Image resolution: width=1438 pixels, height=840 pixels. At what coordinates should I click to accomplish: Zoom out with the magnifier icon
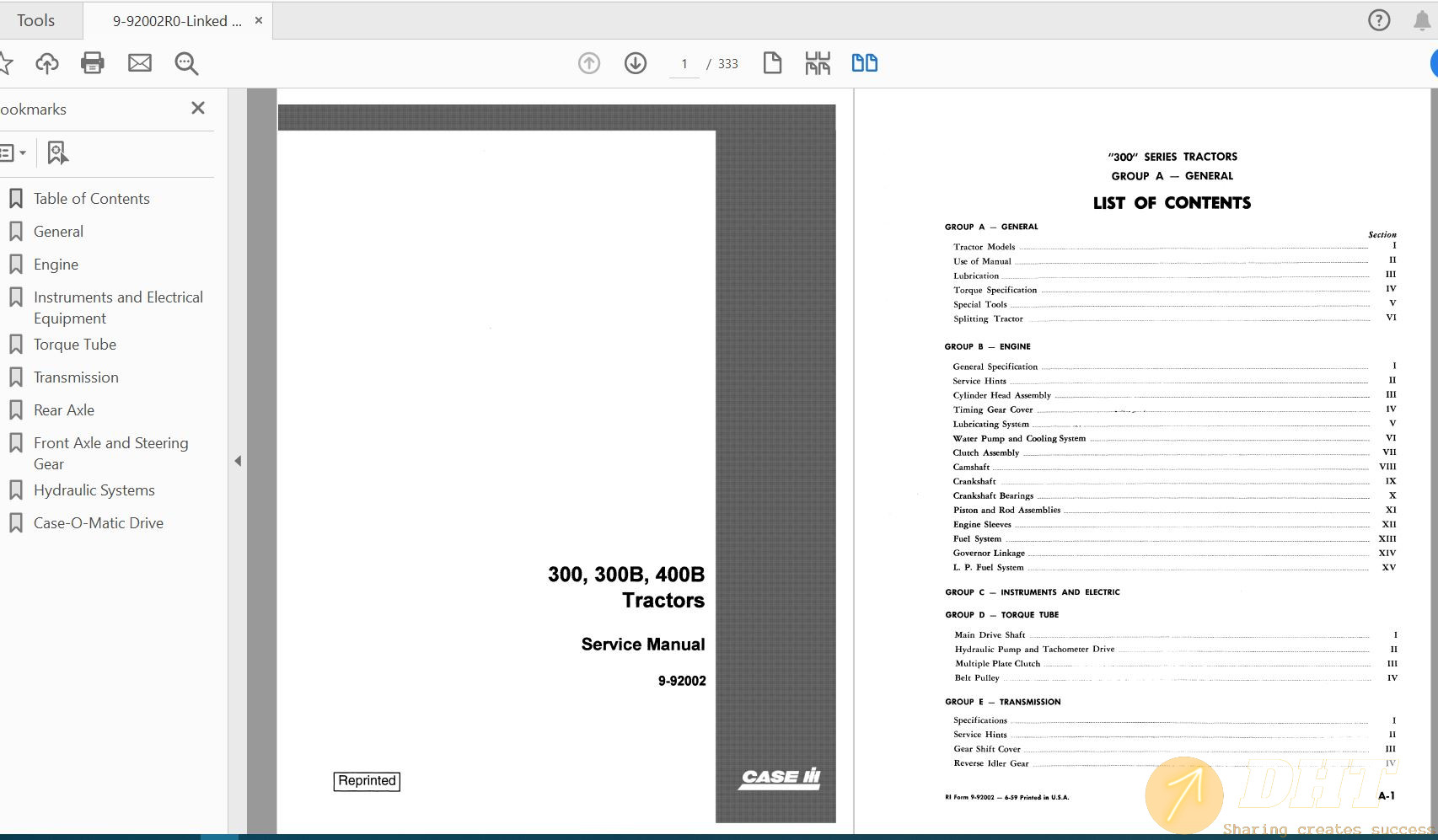pos(185,63)
